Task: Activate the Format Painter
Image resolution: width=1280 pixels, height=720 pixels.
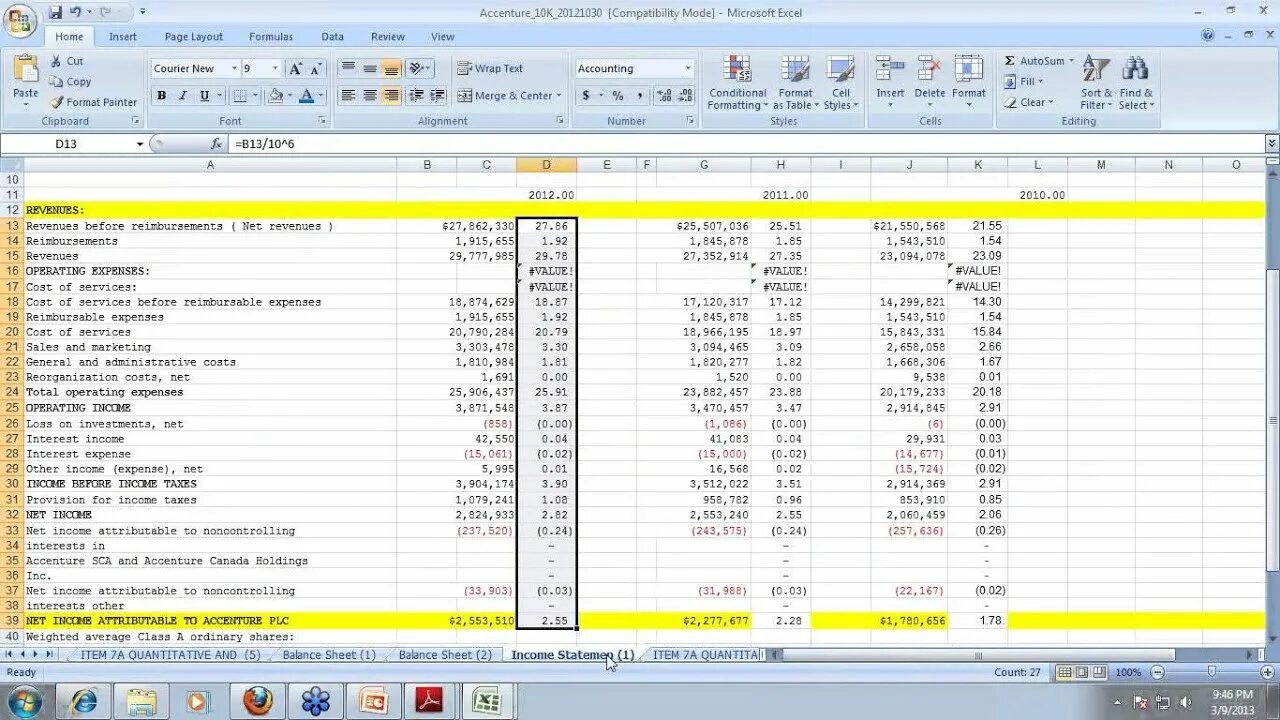Action: pyautogui.click(x=94, y=102)
